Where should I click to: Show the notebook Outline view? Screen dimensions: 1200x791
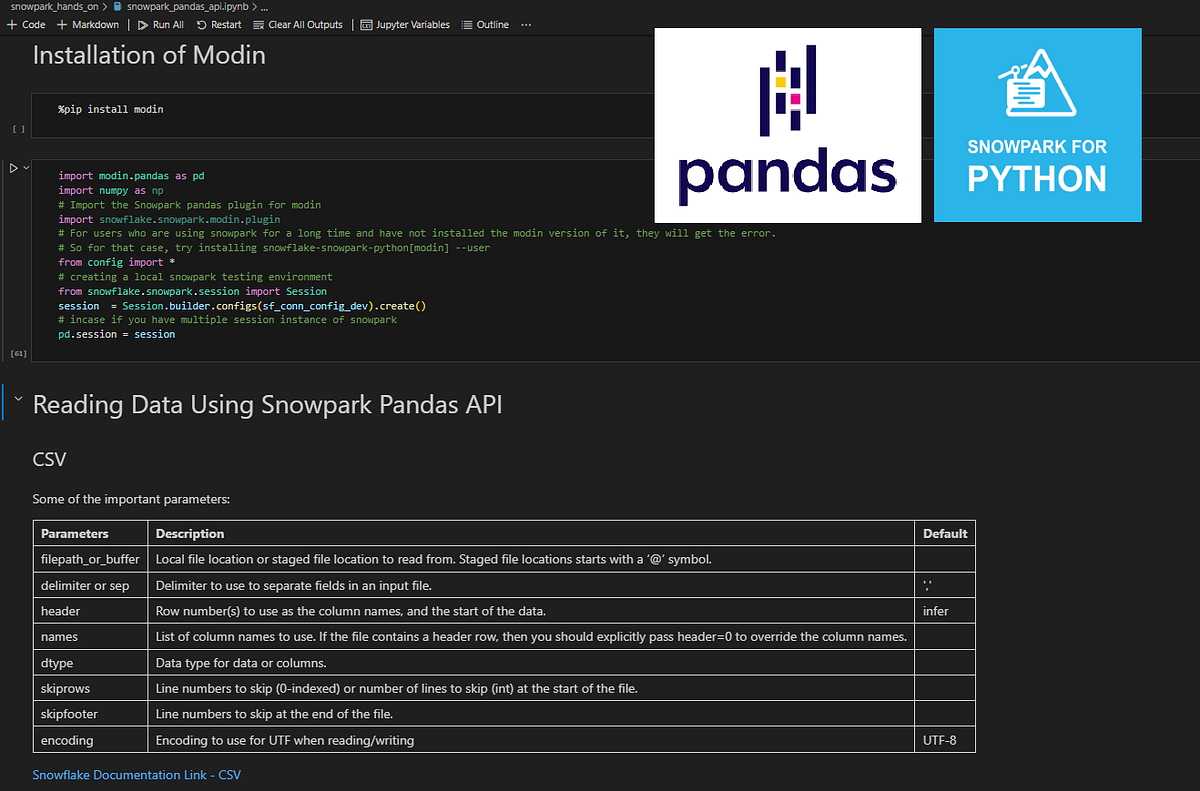(x=485, y=24)
